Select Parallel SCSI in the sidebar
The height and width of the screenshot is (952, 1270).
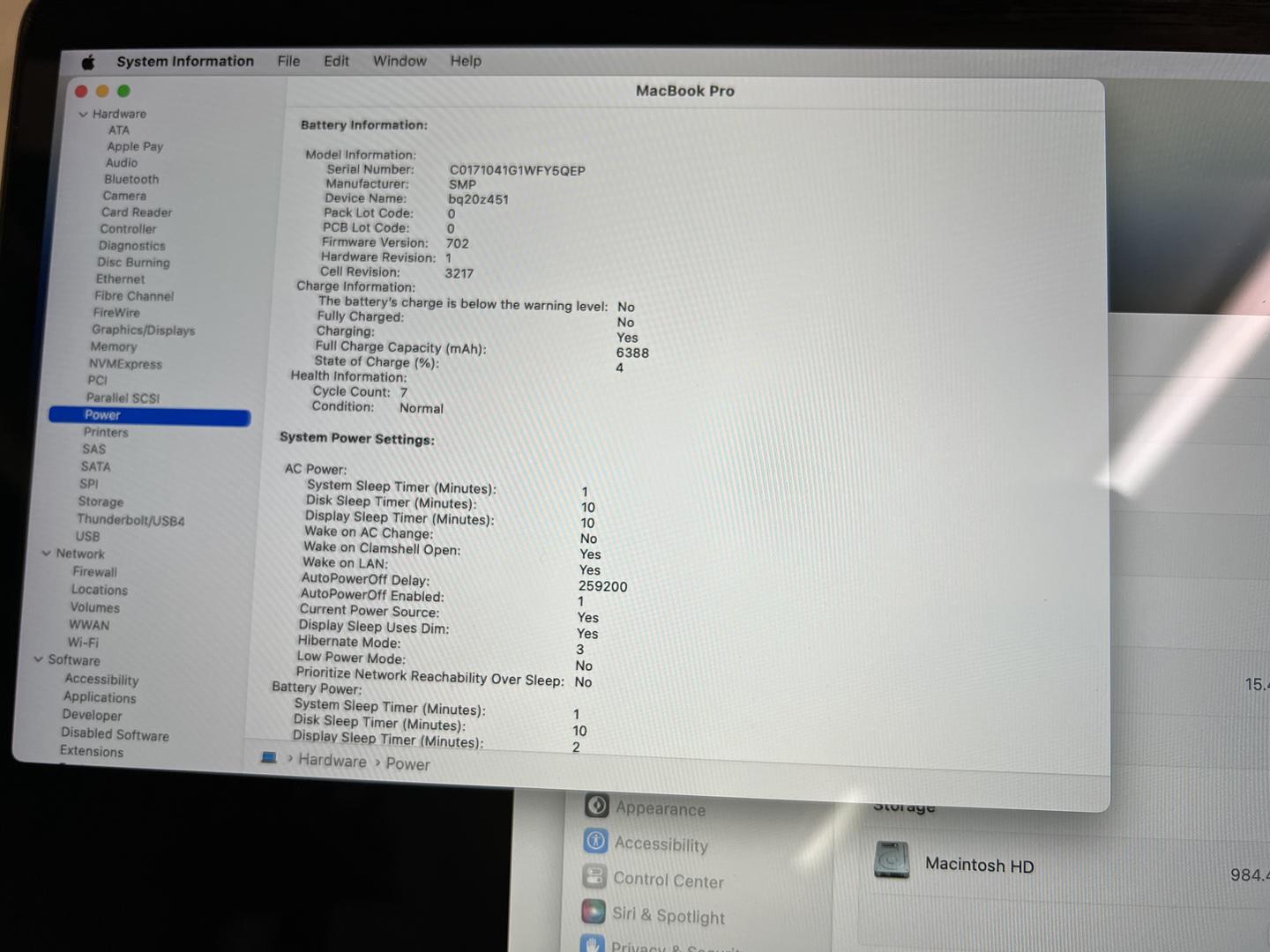tap(123, 398)
